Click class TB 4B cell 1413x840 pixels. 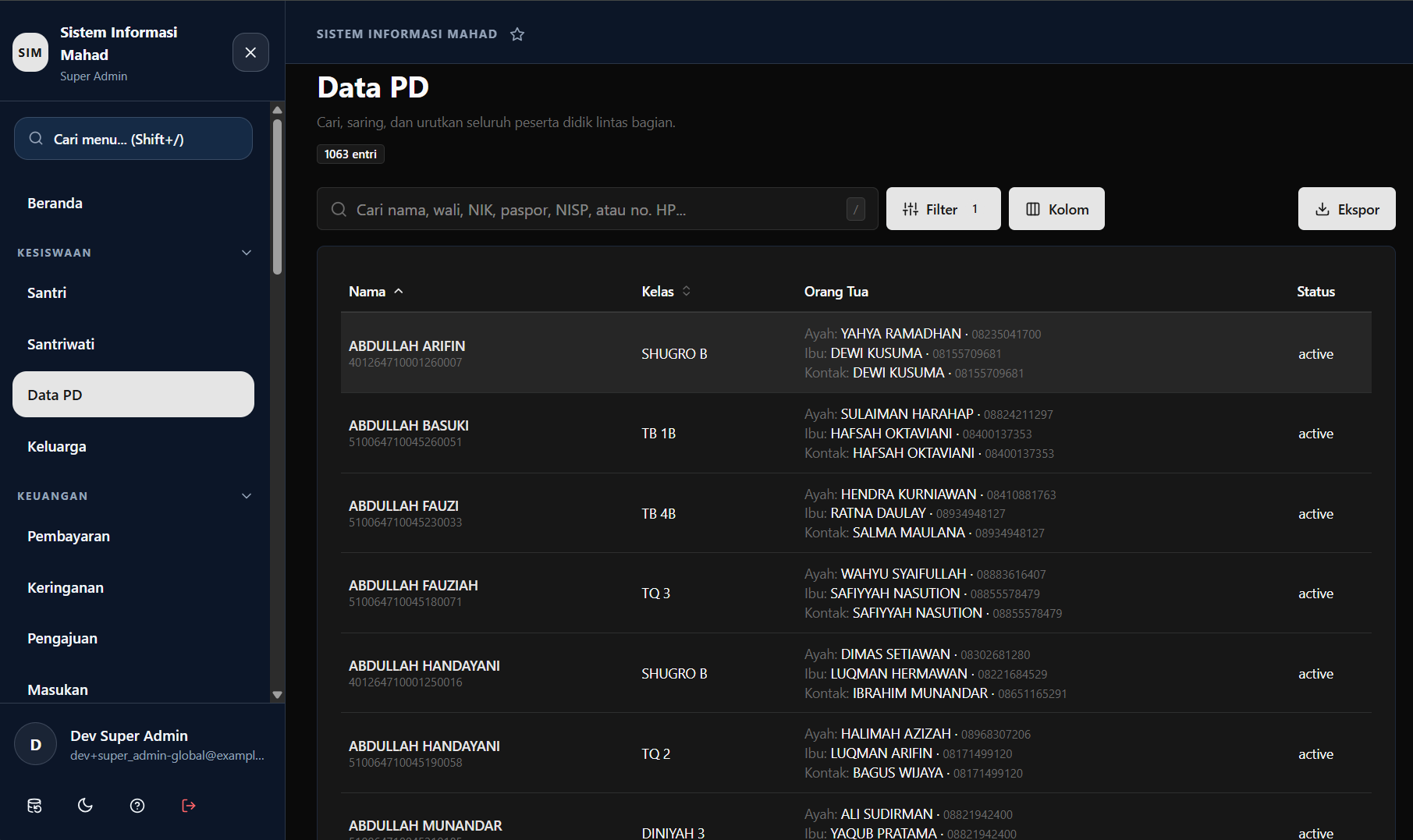click(x=659, y=514)
